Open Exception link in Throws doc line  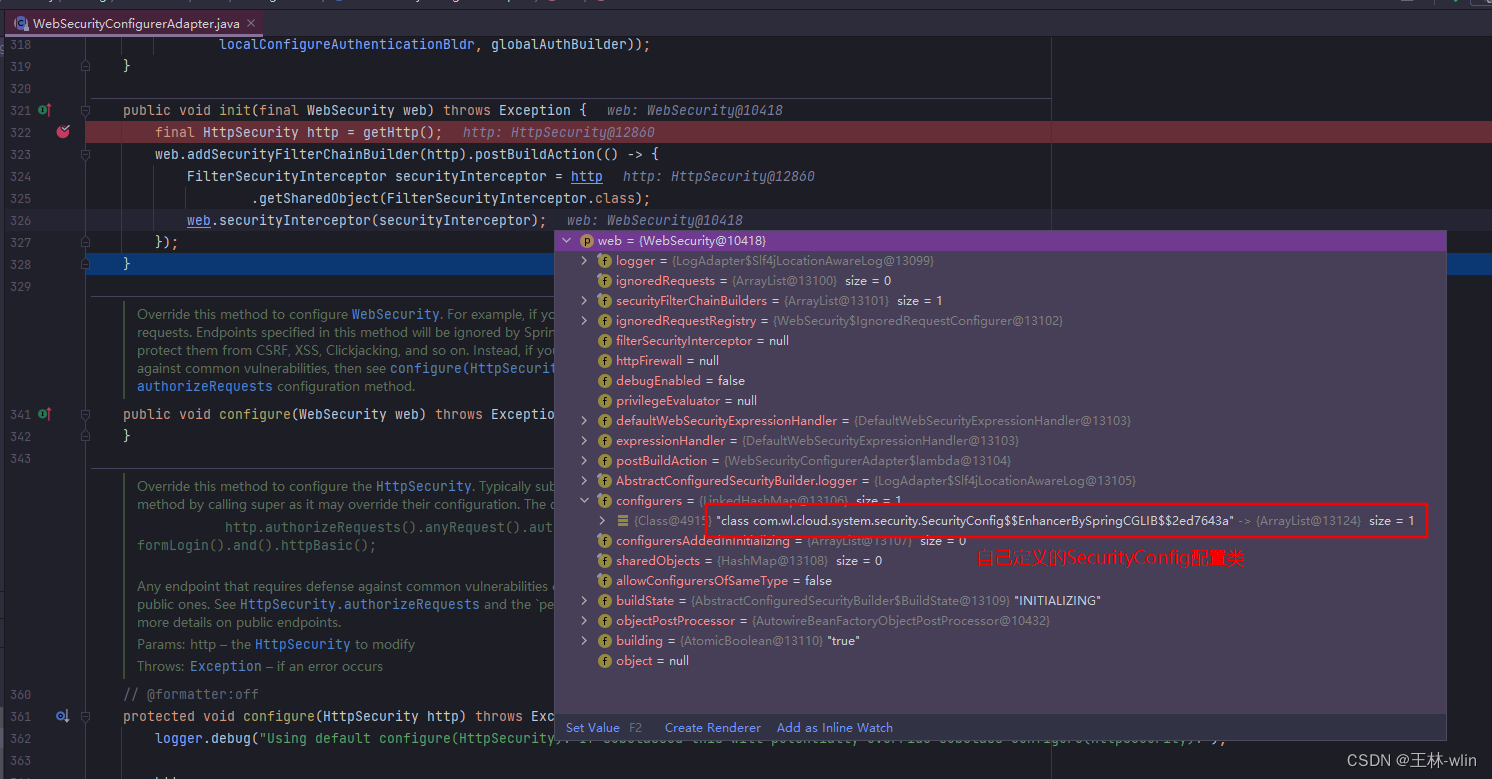(226, 666)
